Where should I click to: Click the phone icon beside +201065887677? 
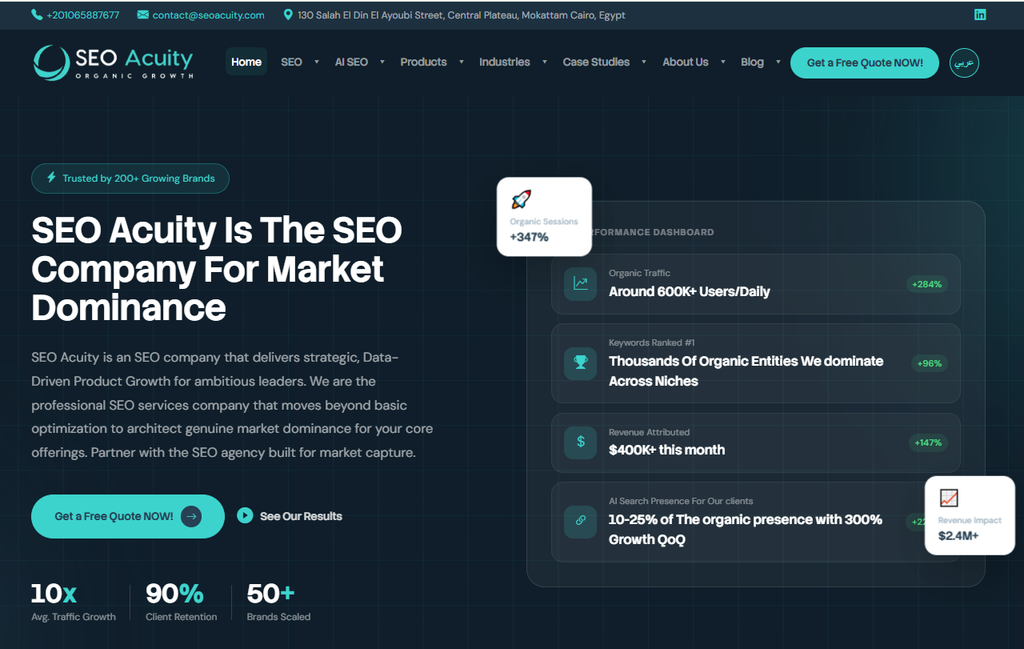[37, 15]
